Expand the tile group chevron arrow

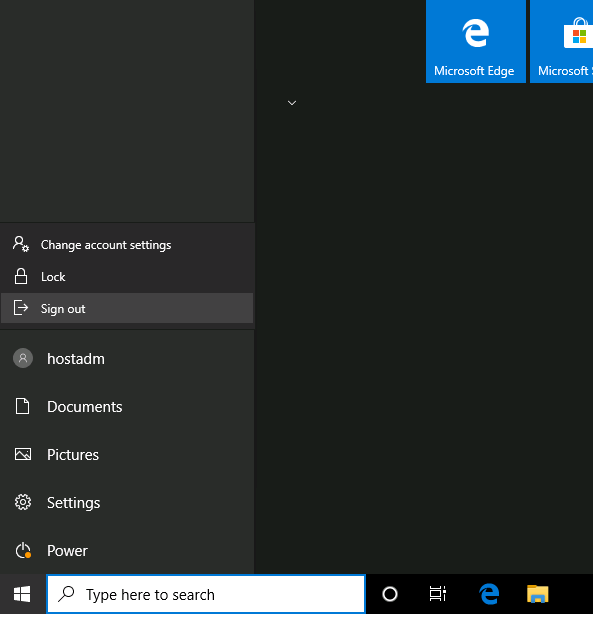click(x=292, y=103)
